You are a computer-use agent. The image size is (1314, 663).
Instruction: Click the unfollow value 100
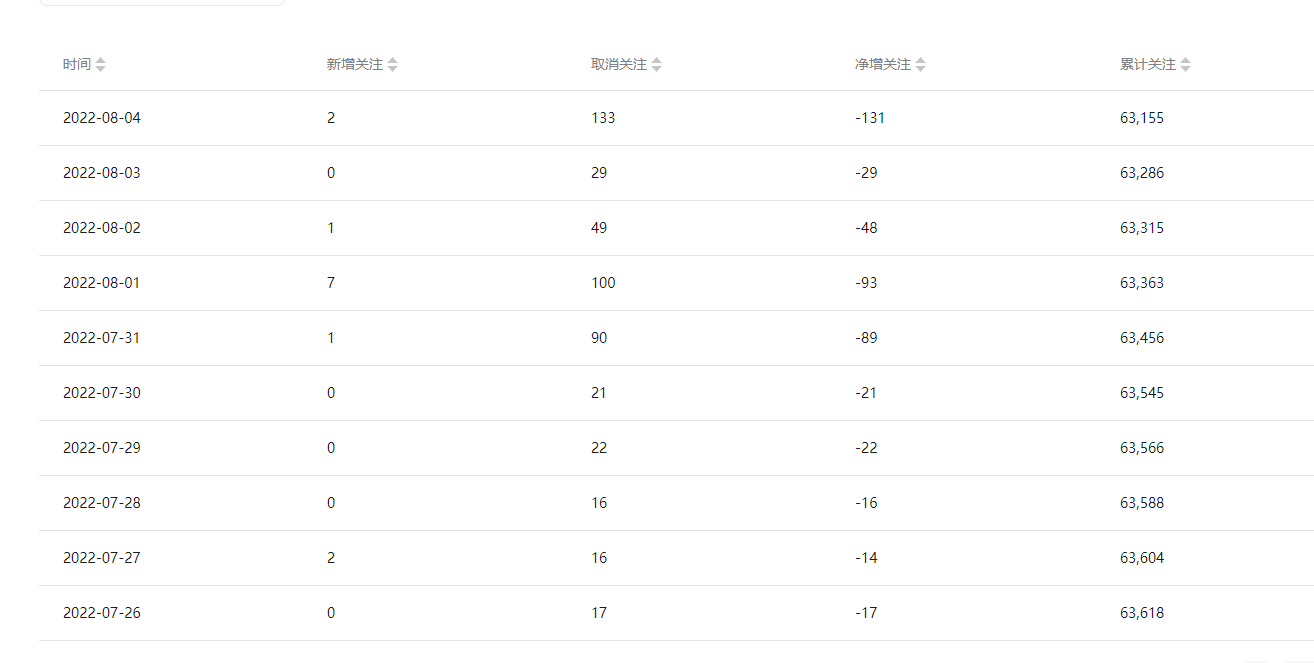603,283
